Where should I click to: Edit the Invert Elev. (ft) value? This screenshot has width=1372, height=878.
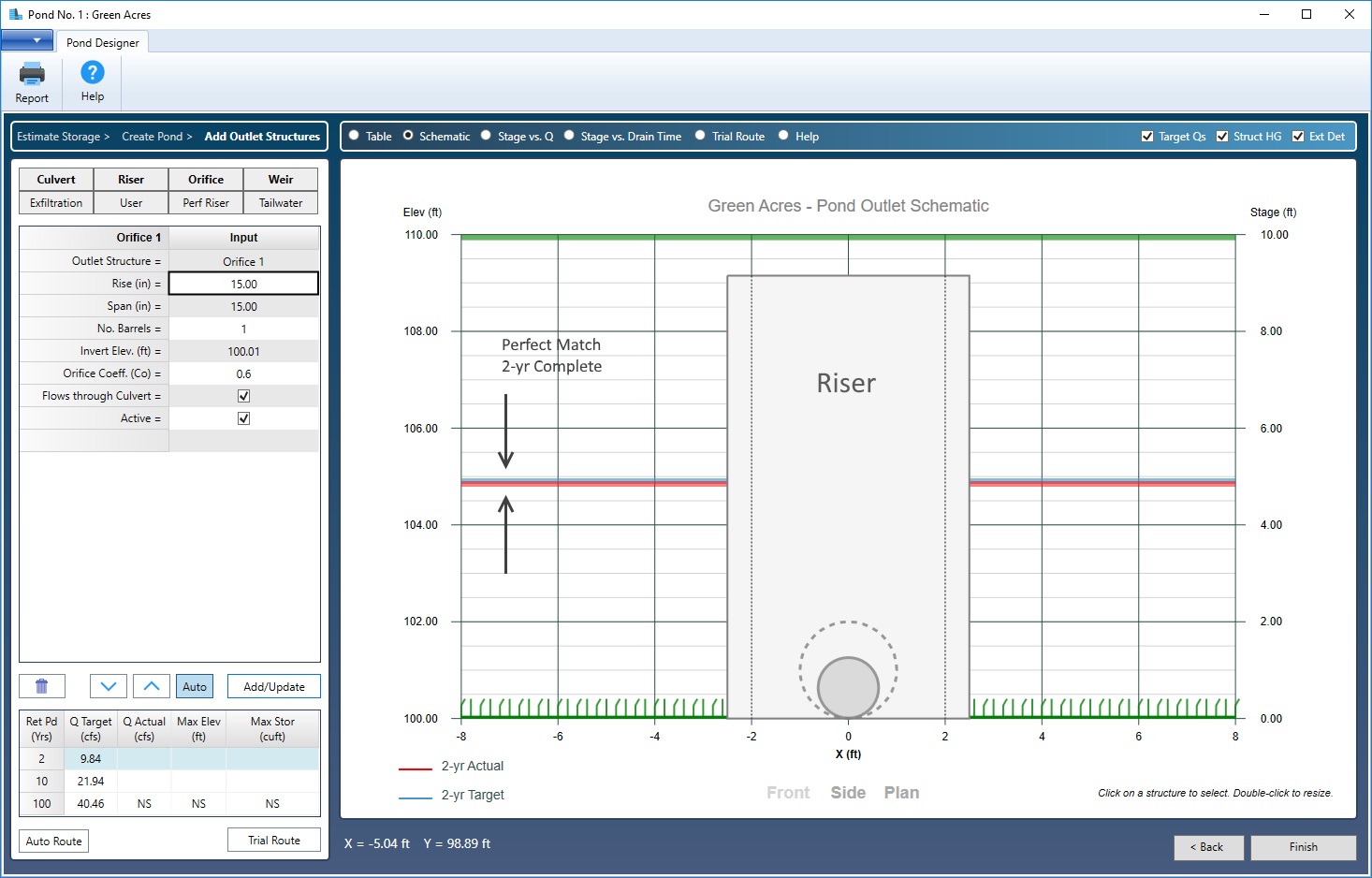(244, 351)
